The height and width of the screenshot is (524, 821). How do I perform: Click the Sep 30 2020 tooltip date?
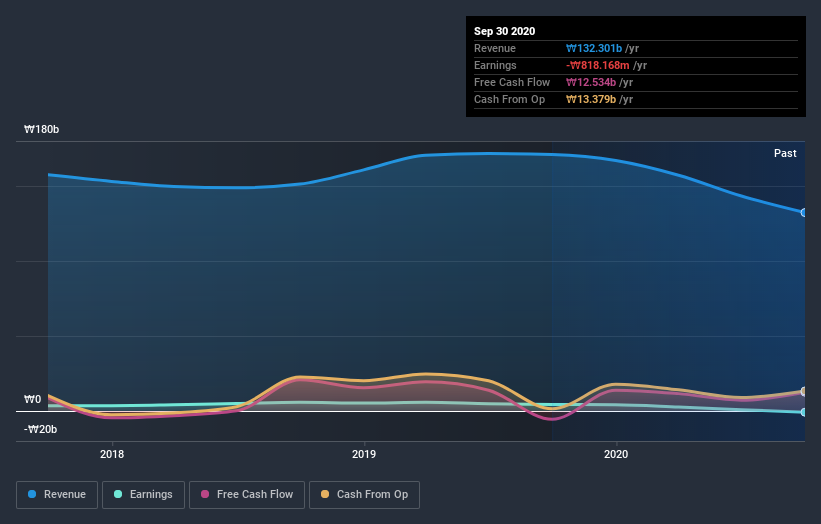(x=504, y=31)
